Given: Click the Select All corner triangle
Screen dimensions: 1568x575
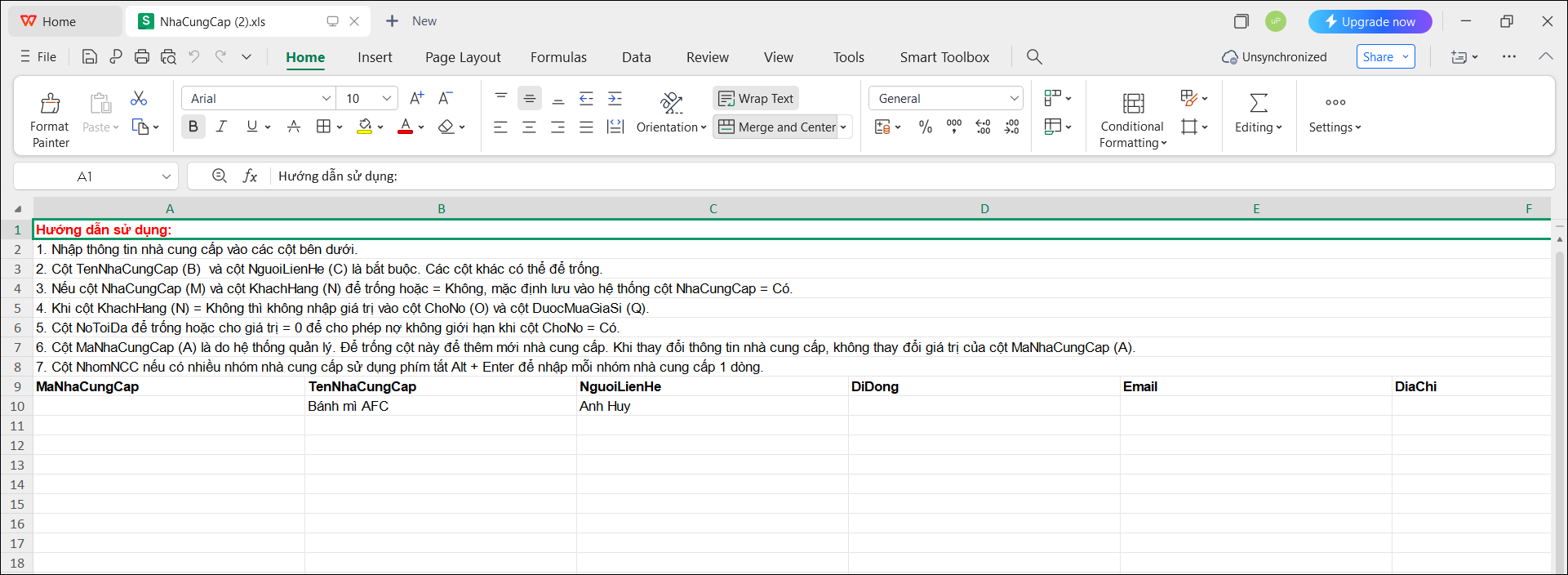Looking at the screenshot, I should pyautogui.click(x=17, y=209).
